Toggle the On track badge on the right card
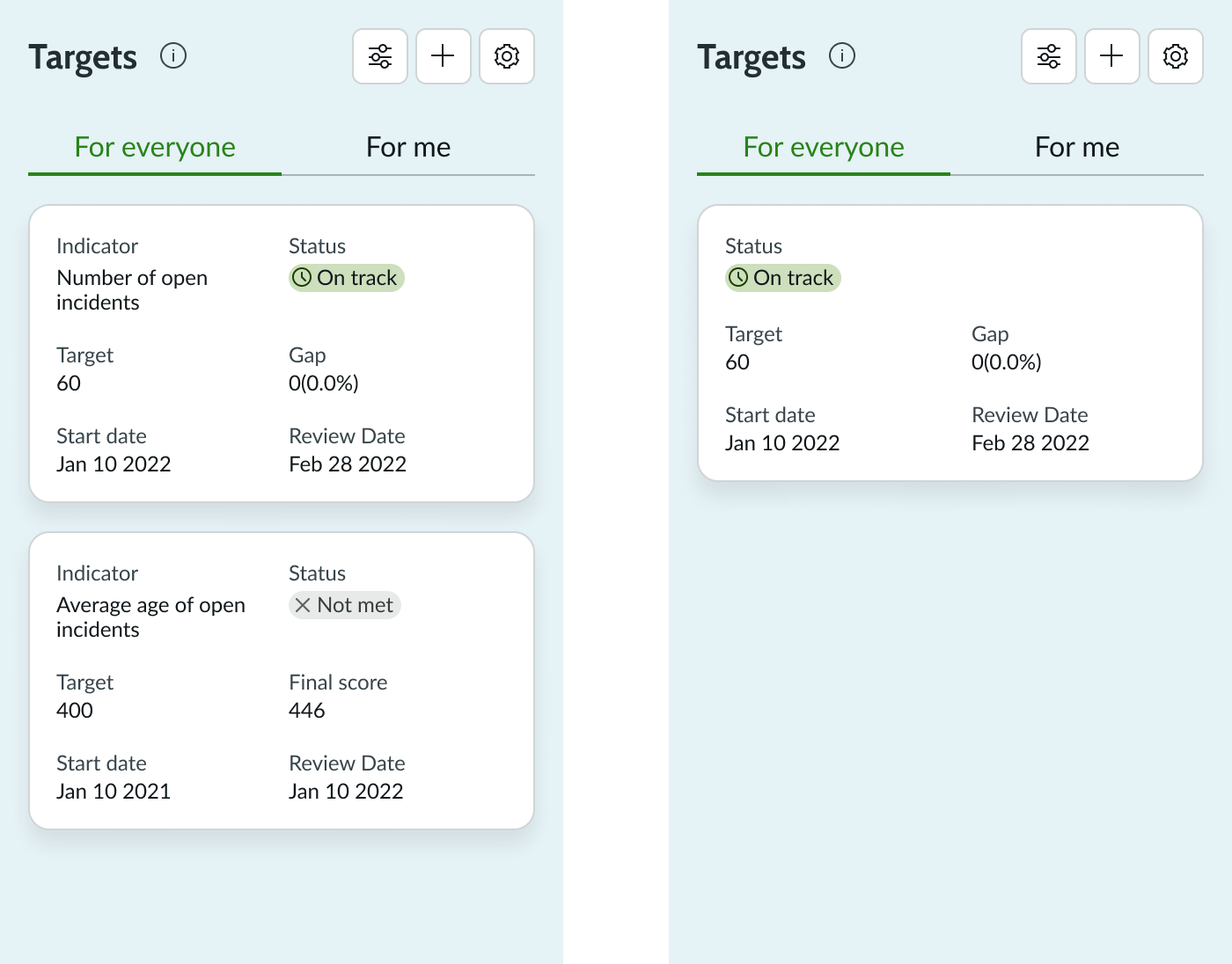 pos(782,277)
